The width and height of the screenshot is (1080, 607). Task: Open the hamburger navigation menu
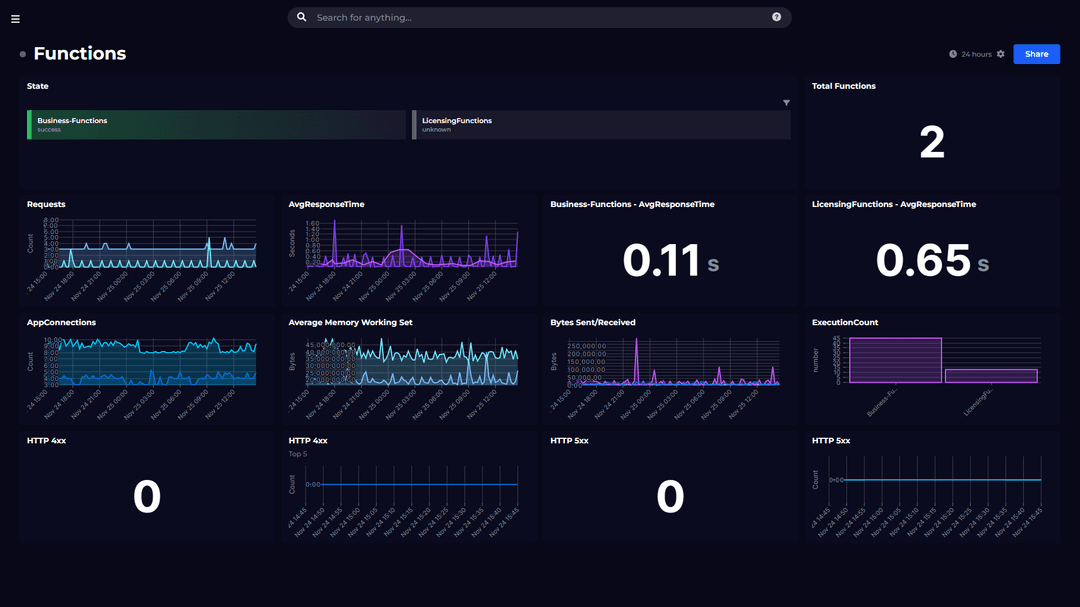(15, 17)
